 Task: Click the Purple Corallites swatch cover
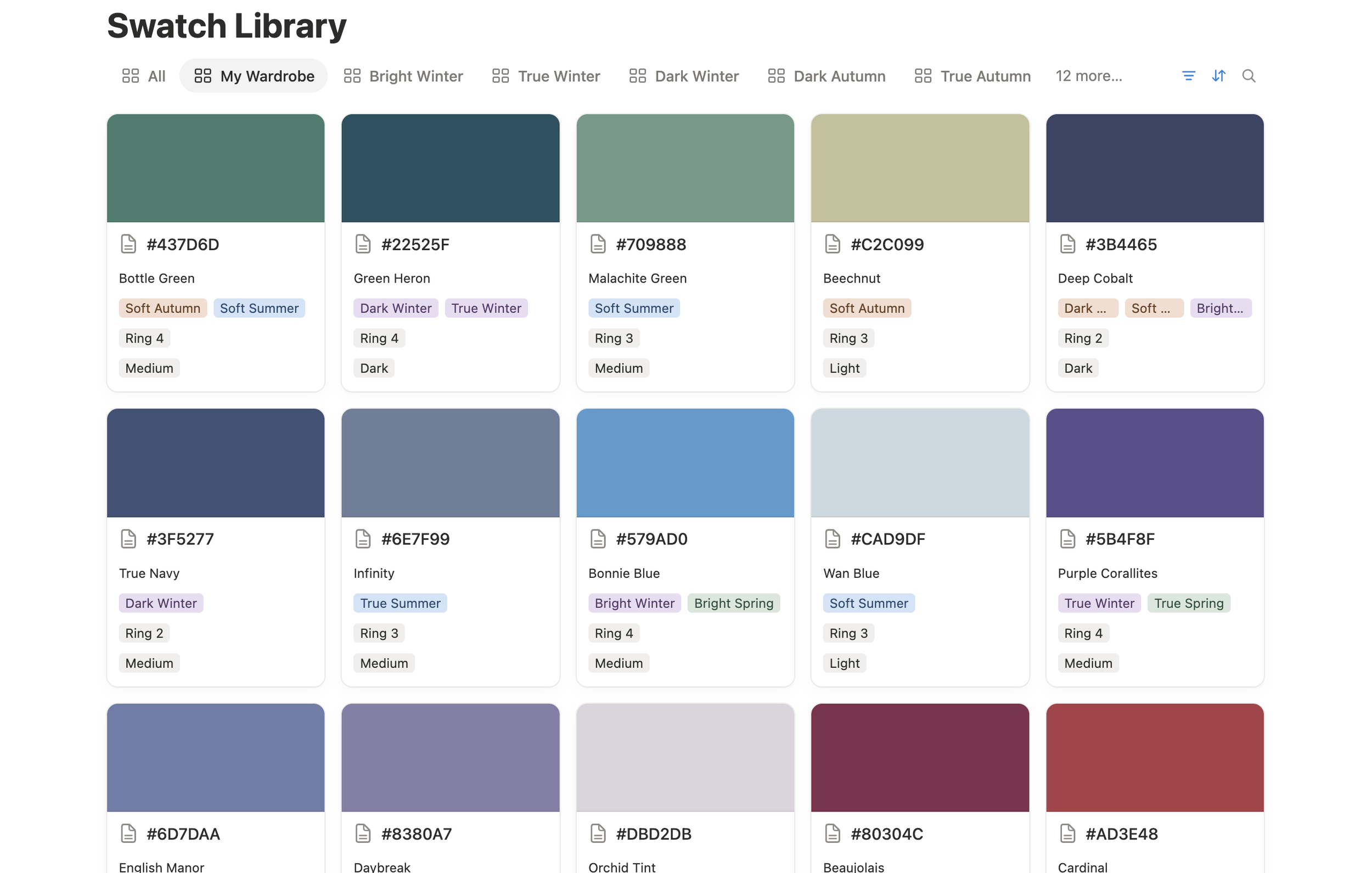[x=1154, y=463]
